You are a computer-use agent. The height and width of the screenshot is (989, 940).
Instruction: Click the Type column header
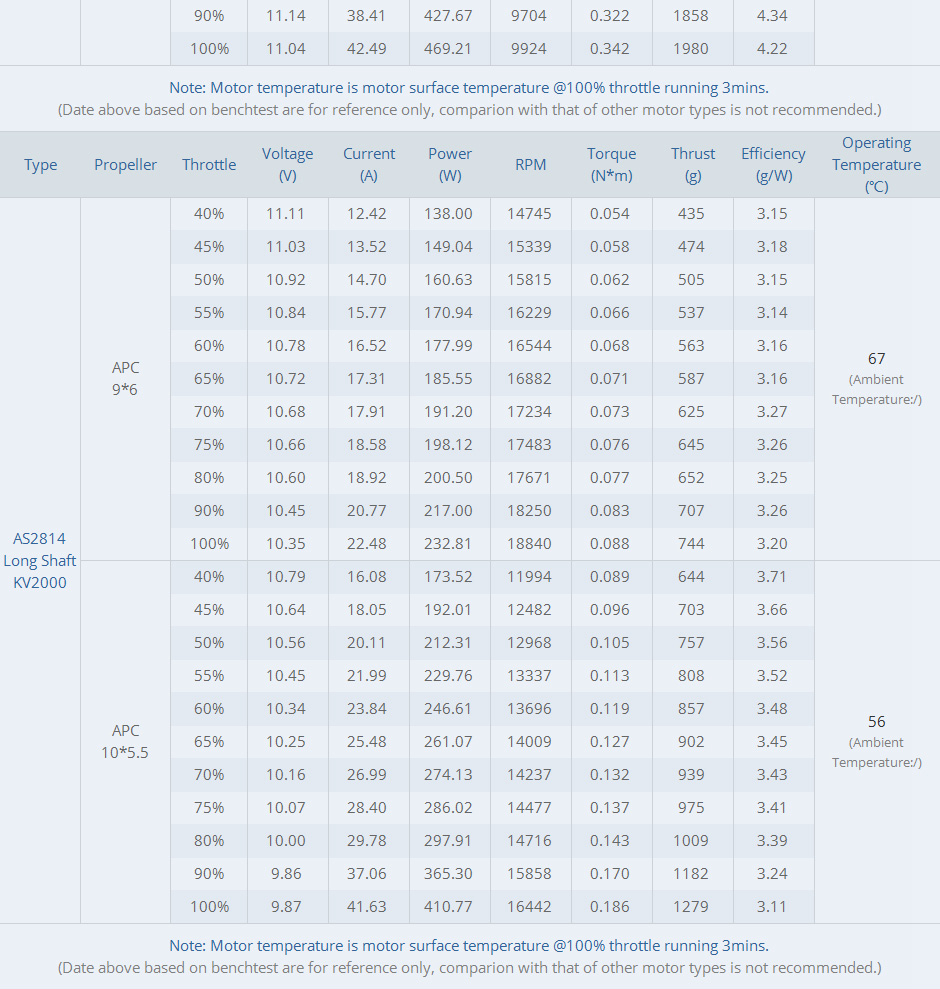(40, 165)
